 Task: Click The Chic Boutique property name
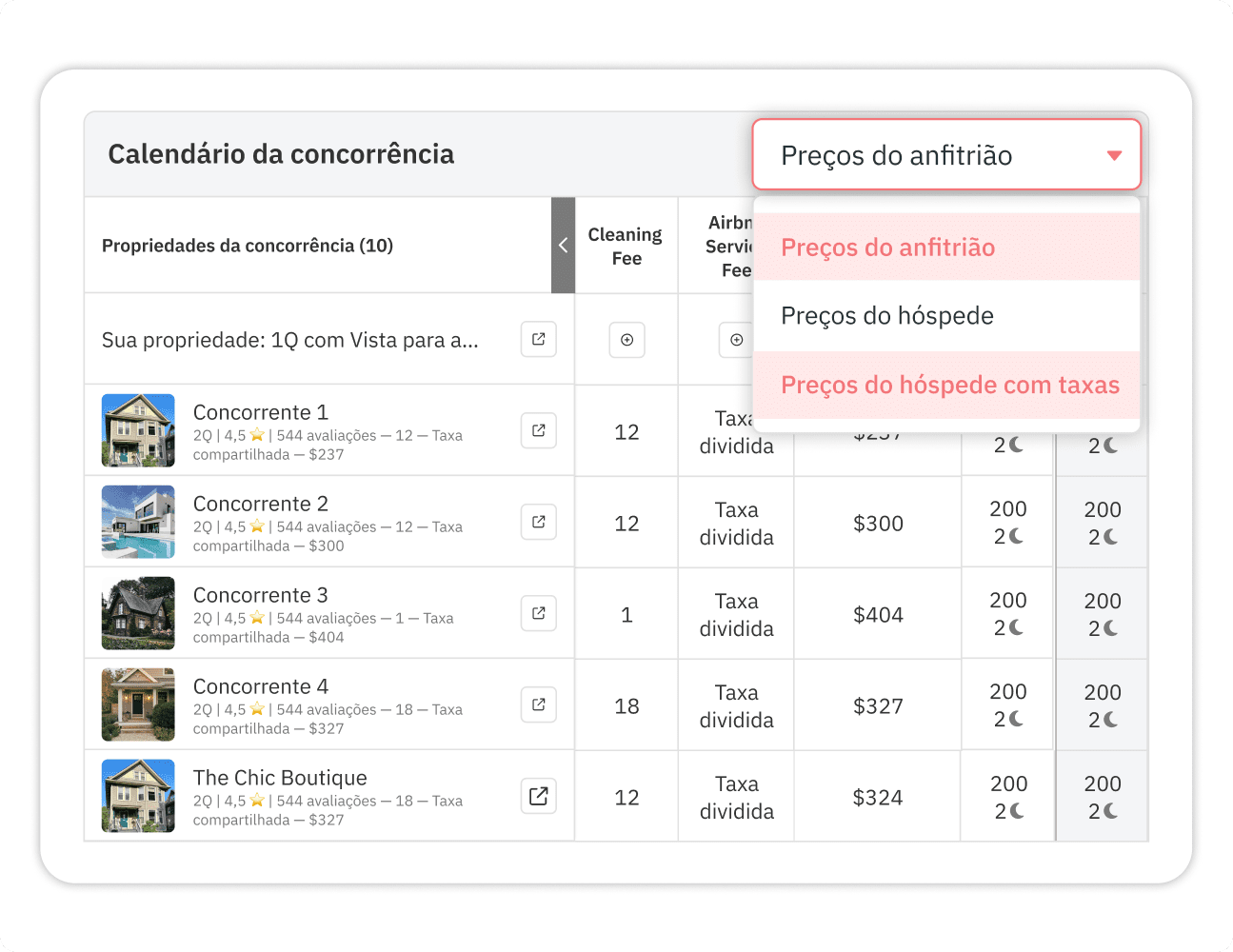[x=280, y=777]
